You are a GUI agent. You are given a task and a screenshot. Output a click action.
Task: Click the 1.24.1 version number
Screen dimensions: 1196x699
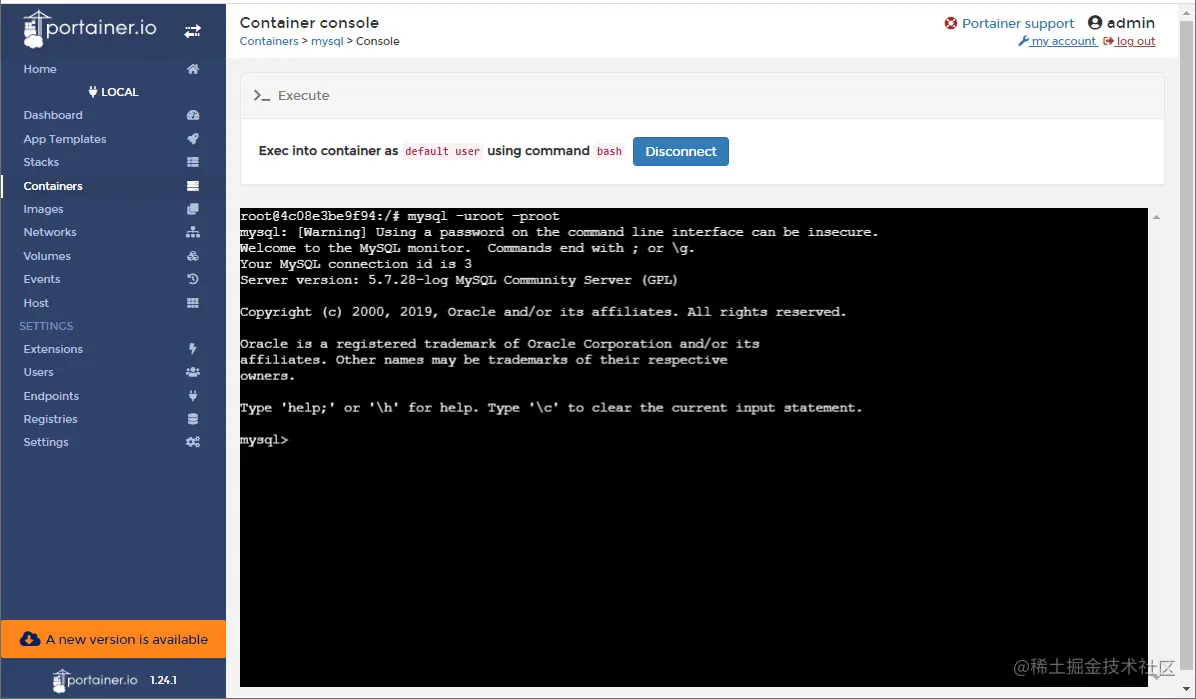pos(163,680)
